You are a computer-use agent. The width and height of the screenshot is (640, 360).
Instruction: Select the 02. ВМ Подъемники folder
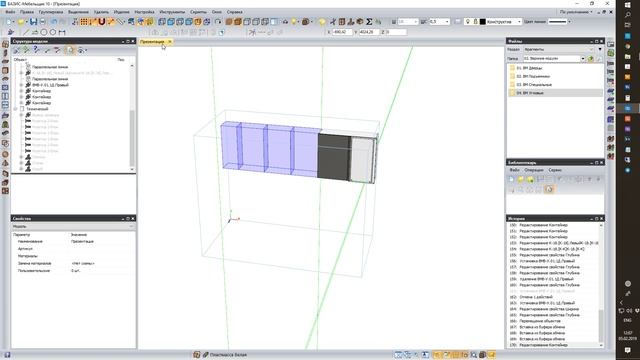click(x=533, y=76)
